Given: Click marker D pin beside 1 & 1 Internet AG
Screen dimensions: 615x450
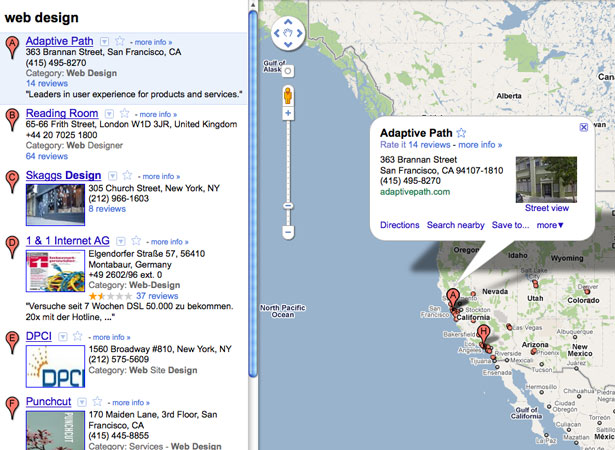Looking at the screenshot, I should (x=13, y=247).
